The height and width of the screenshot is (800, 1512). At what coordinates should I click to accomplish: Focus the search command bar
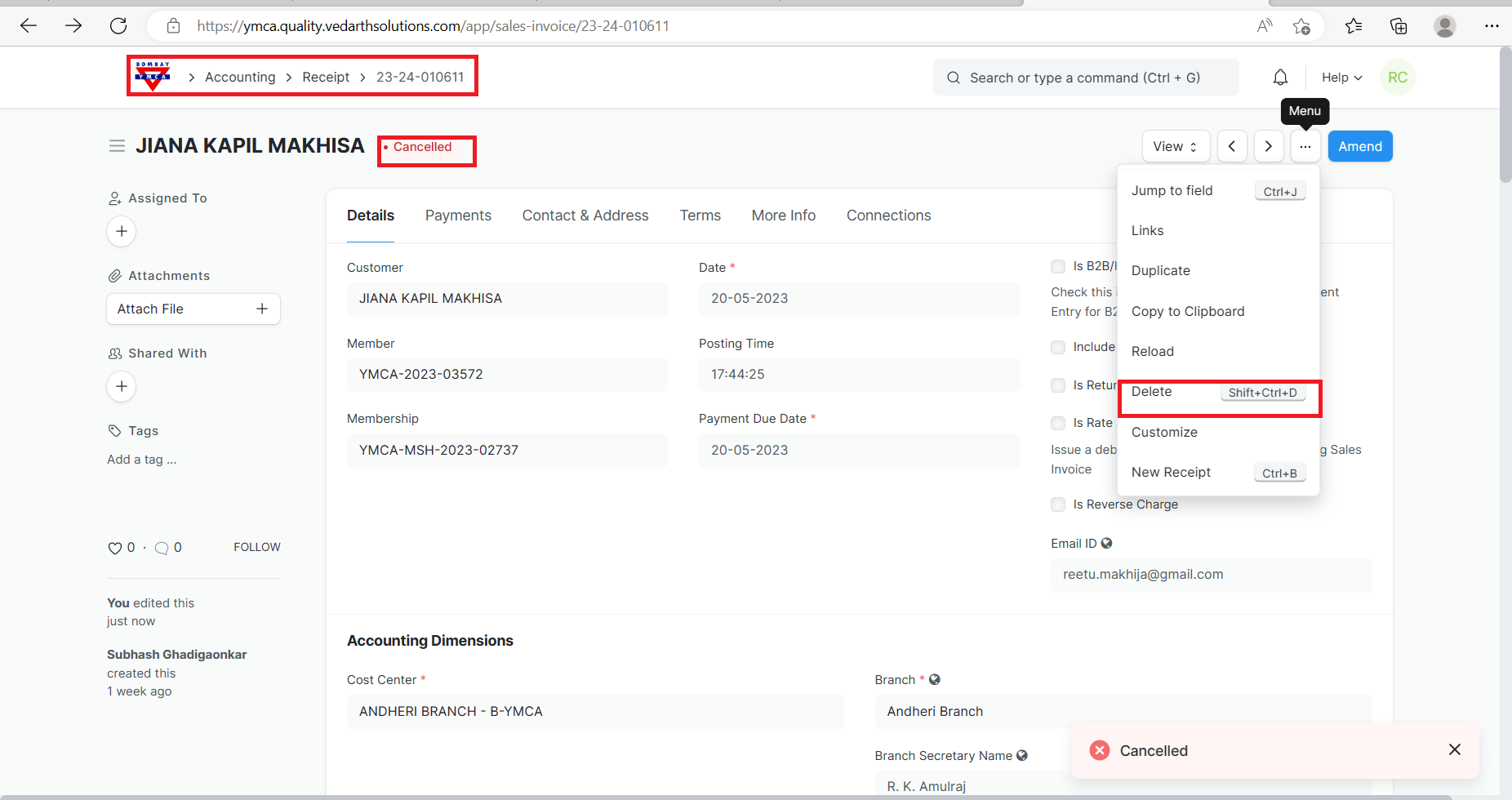click(1085, 78)
